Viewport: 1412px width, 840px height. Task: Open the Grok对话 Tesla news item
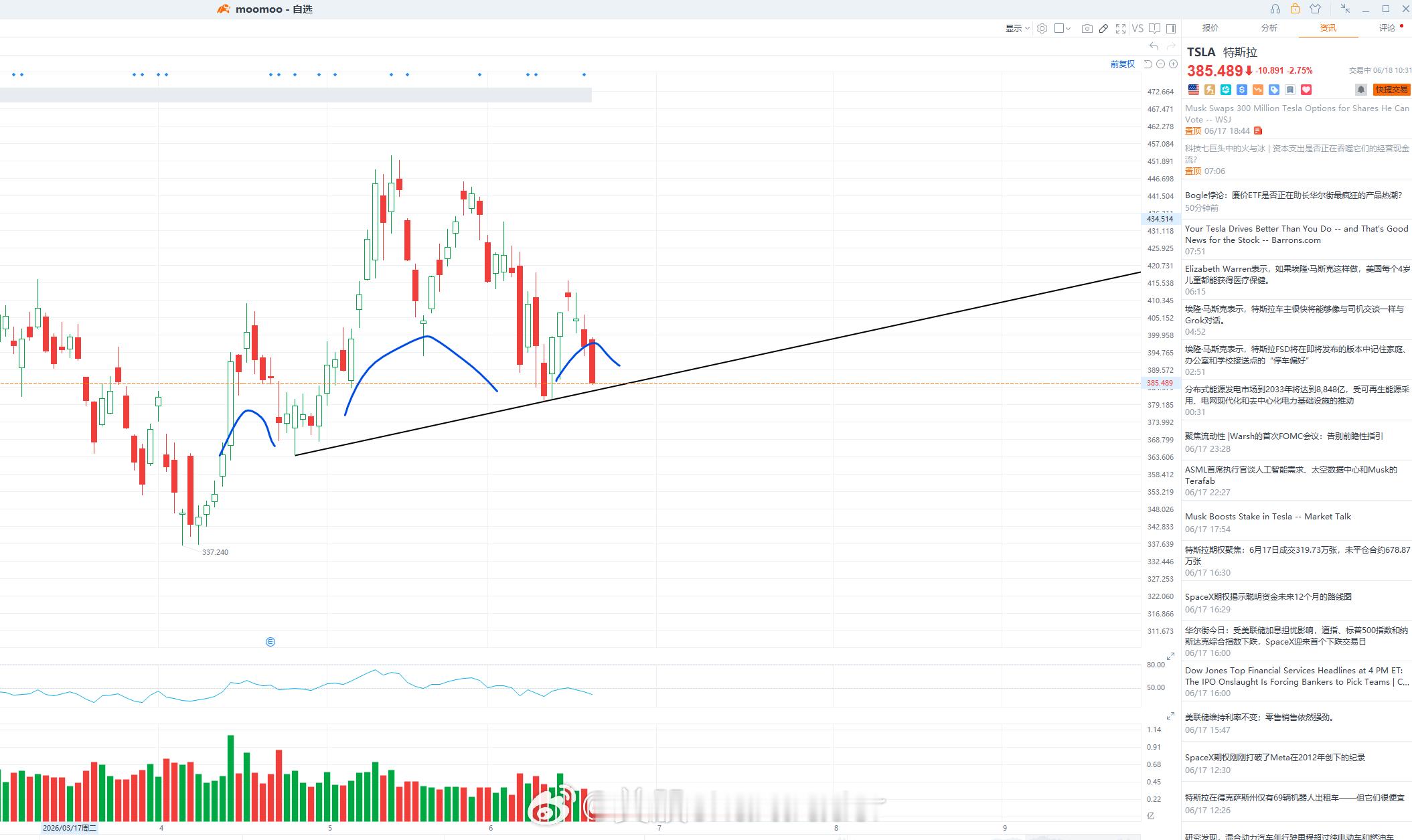click(1297, 320)
